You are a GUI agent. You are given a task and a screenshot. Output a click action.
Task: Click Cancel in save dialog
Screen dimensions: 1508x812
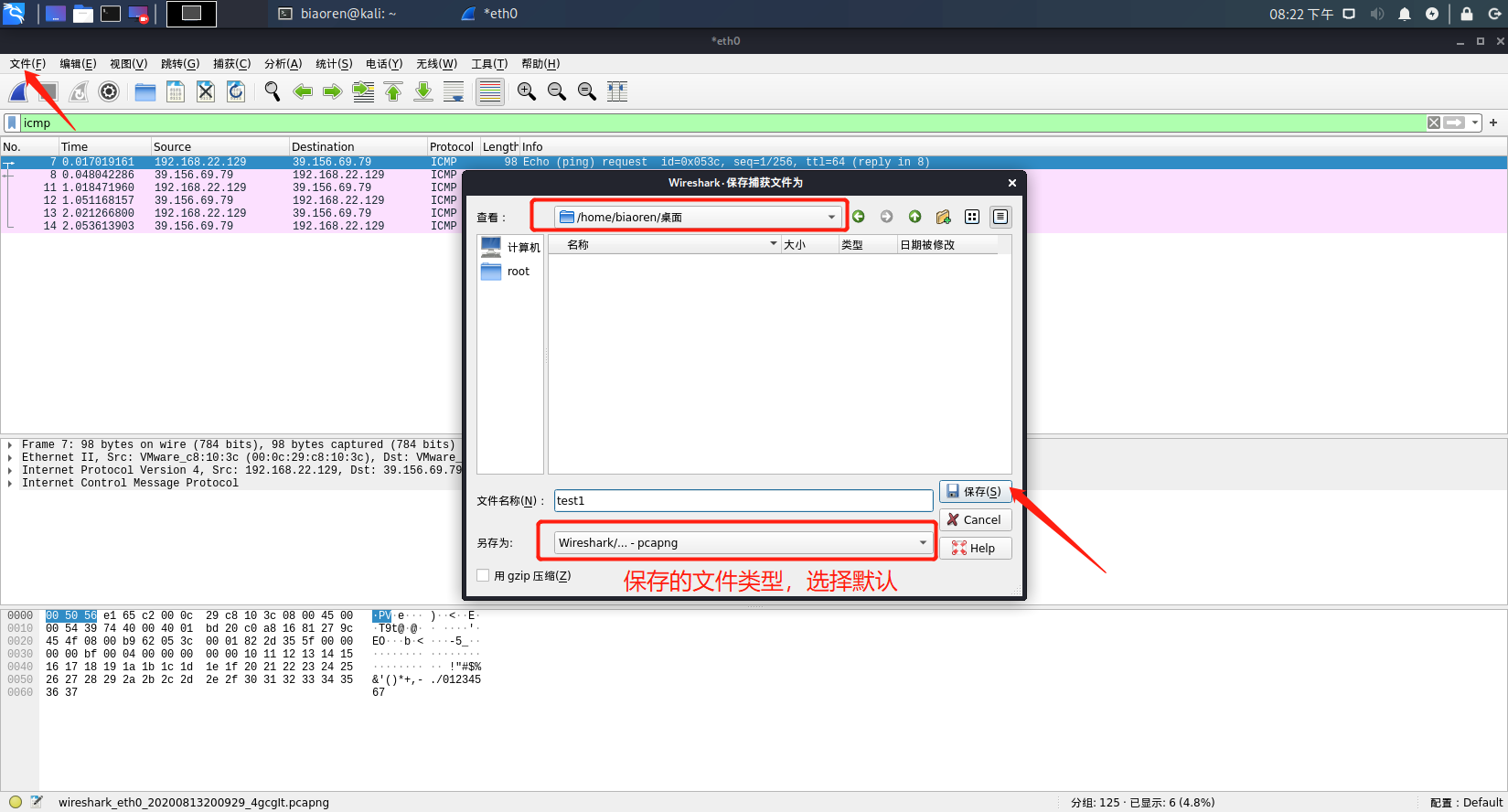pyautogui.click(x=975, y=519)
